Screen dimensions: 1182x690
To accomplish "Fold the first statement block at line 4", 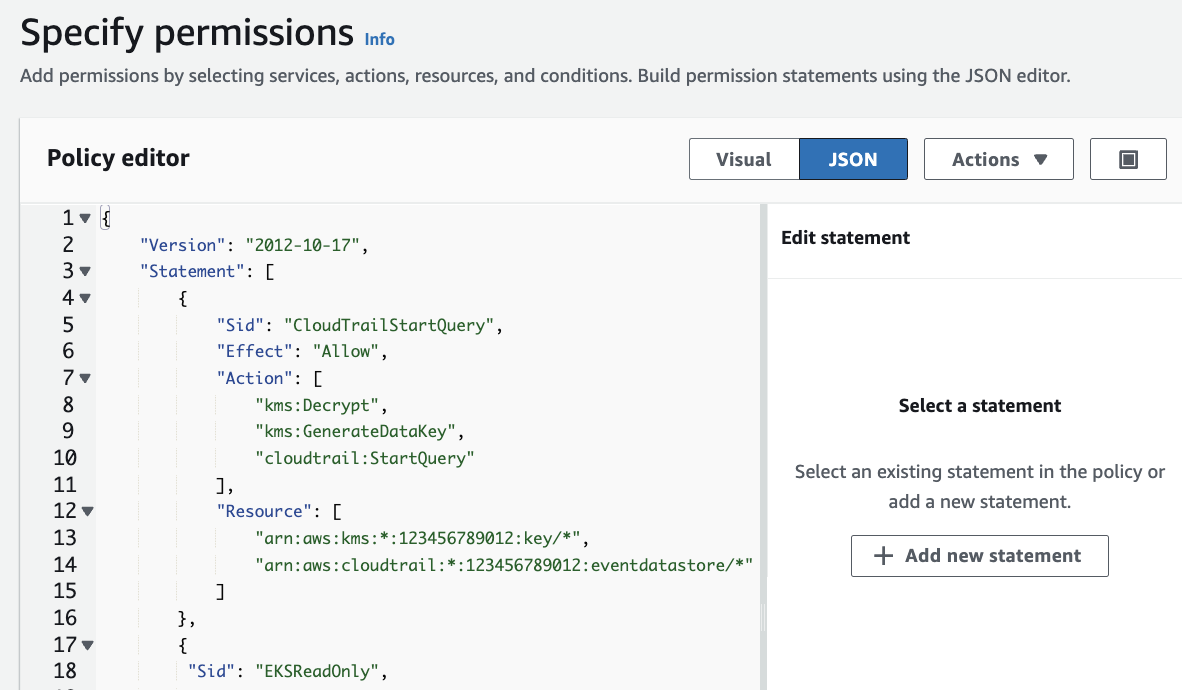I will (x=85, y=298).
